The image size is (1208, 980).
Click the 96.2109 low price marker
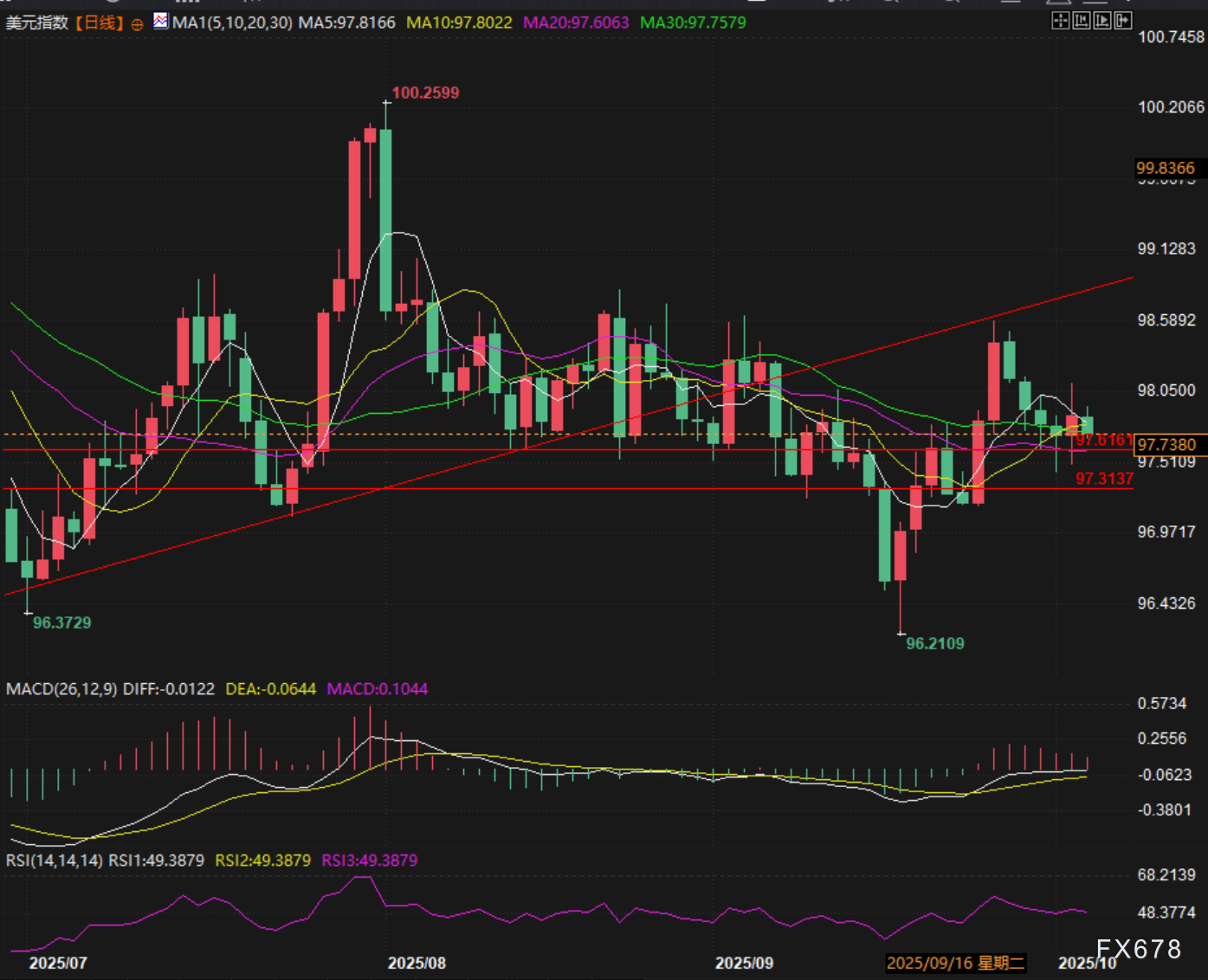934,643
